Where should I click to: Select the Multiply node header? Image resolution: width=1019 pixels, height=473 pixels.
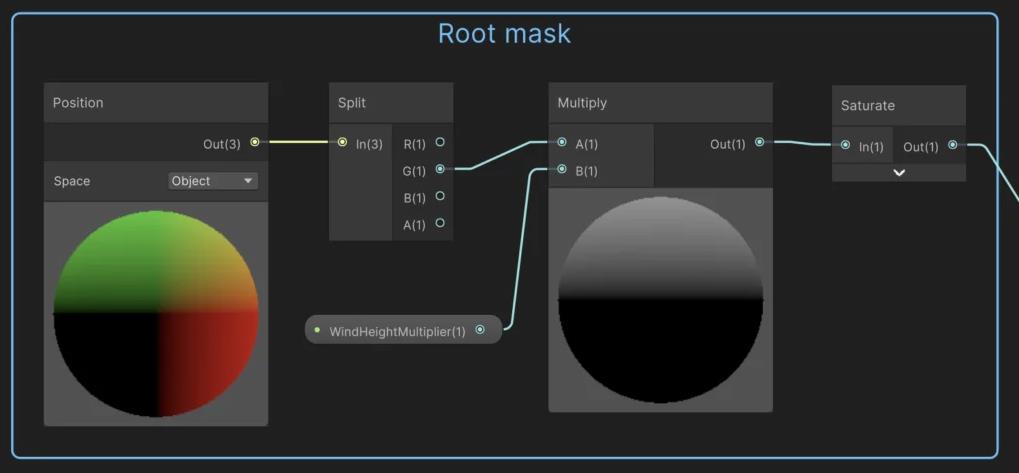point(661,103)
